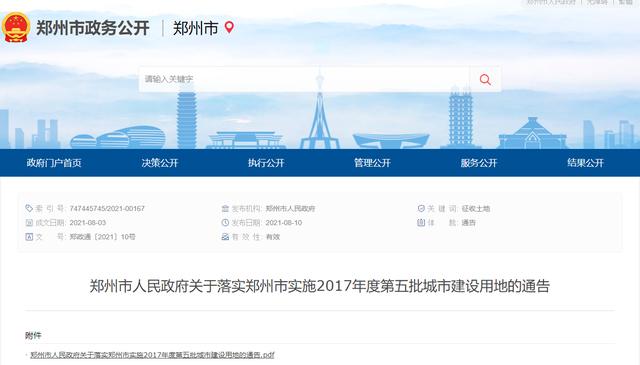Open the 管理公开 menu

372,163
